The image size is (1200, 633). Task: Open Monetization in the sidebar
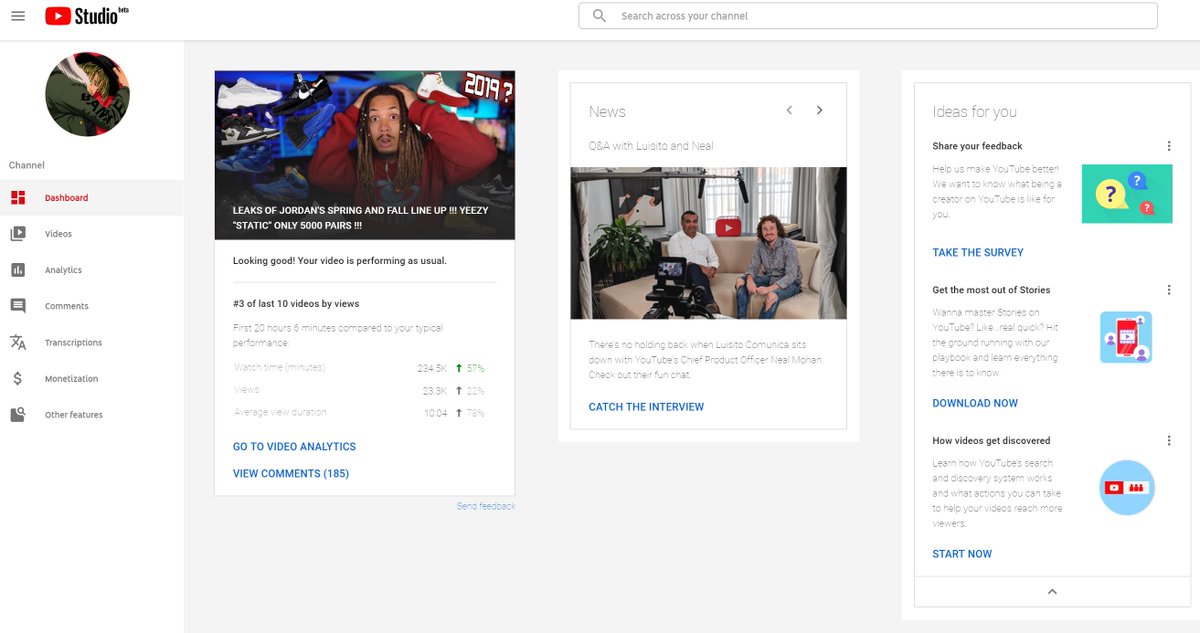pyautogui.click(x=91, y=379)
